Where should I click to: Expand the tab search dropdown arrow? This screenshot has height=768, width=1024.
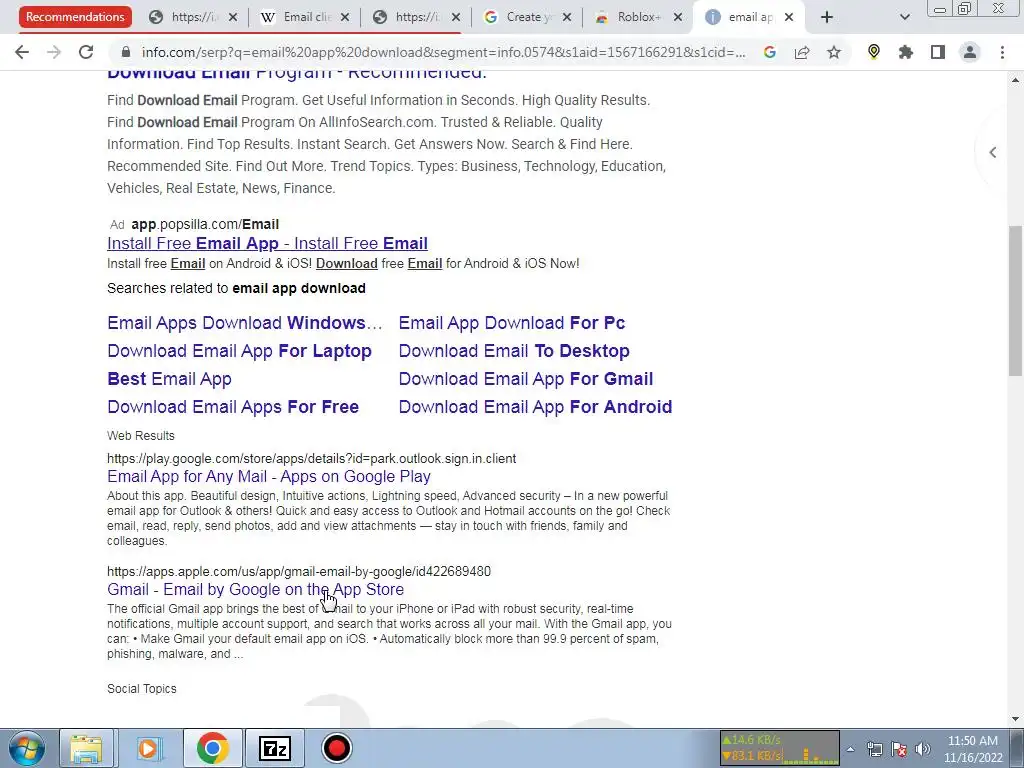[x=904, y=18]
